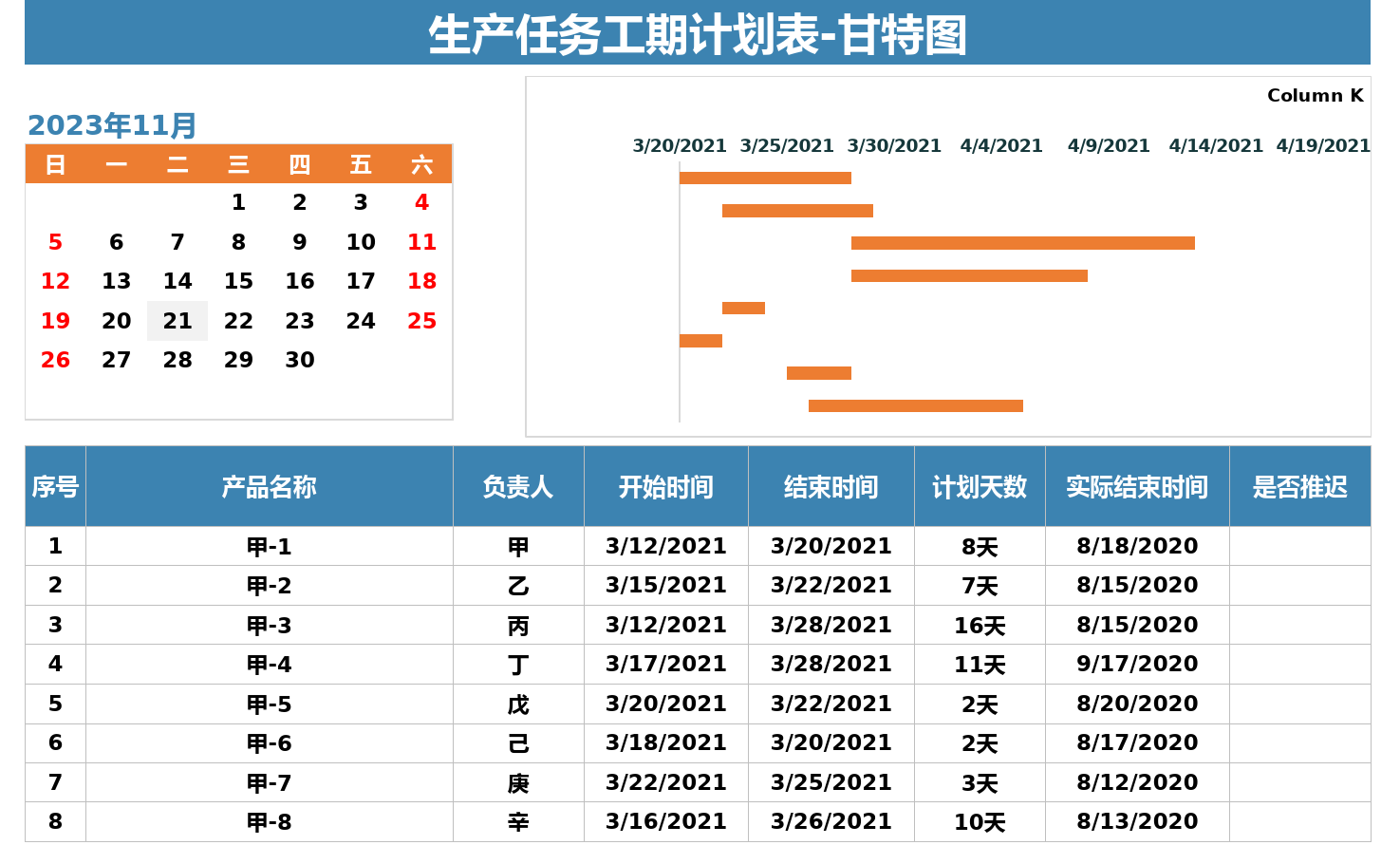Click the 负责人 column header
Image resolution: width=1400 pixels, height=845 pixels.
point(518,486)
